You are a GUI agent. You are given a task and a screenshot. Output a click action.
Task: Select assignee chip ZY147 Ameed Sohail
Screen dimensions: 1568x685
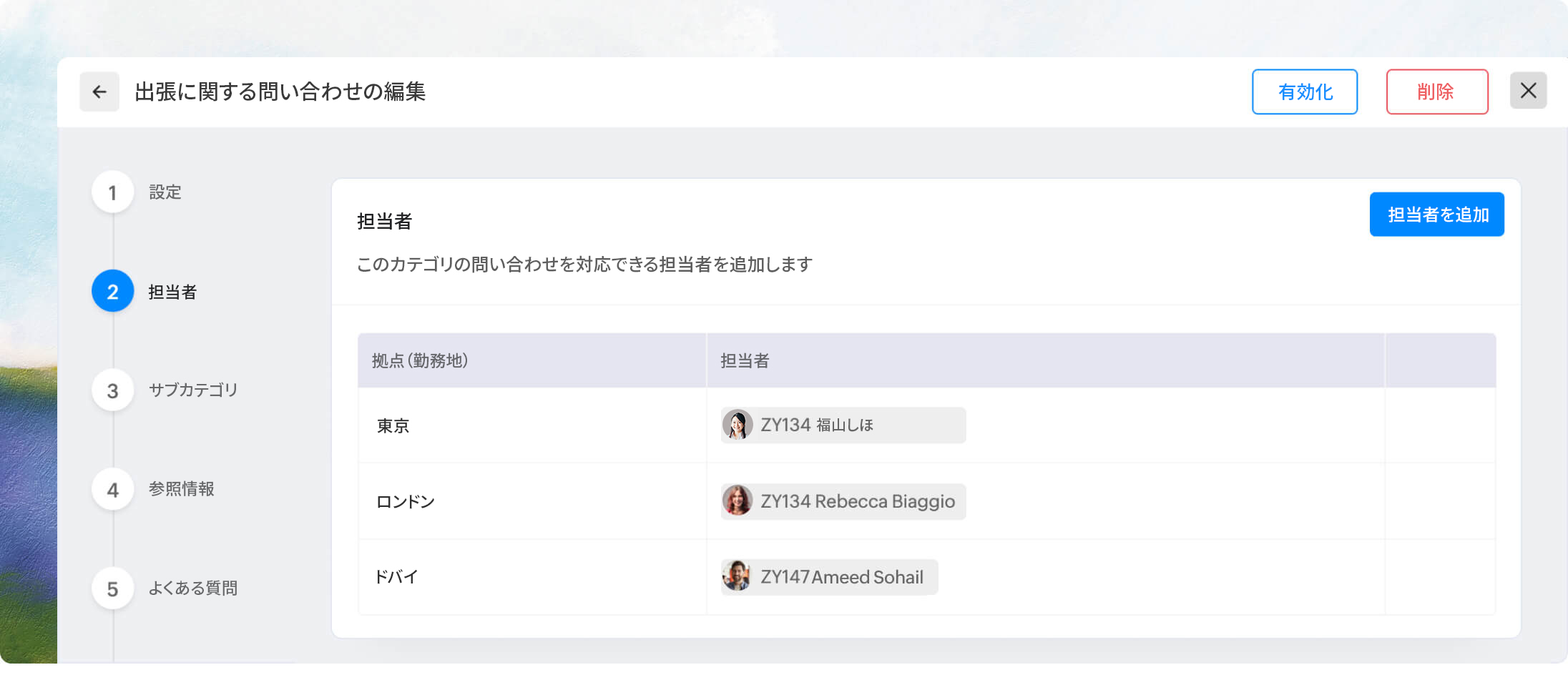click(828, 577)
